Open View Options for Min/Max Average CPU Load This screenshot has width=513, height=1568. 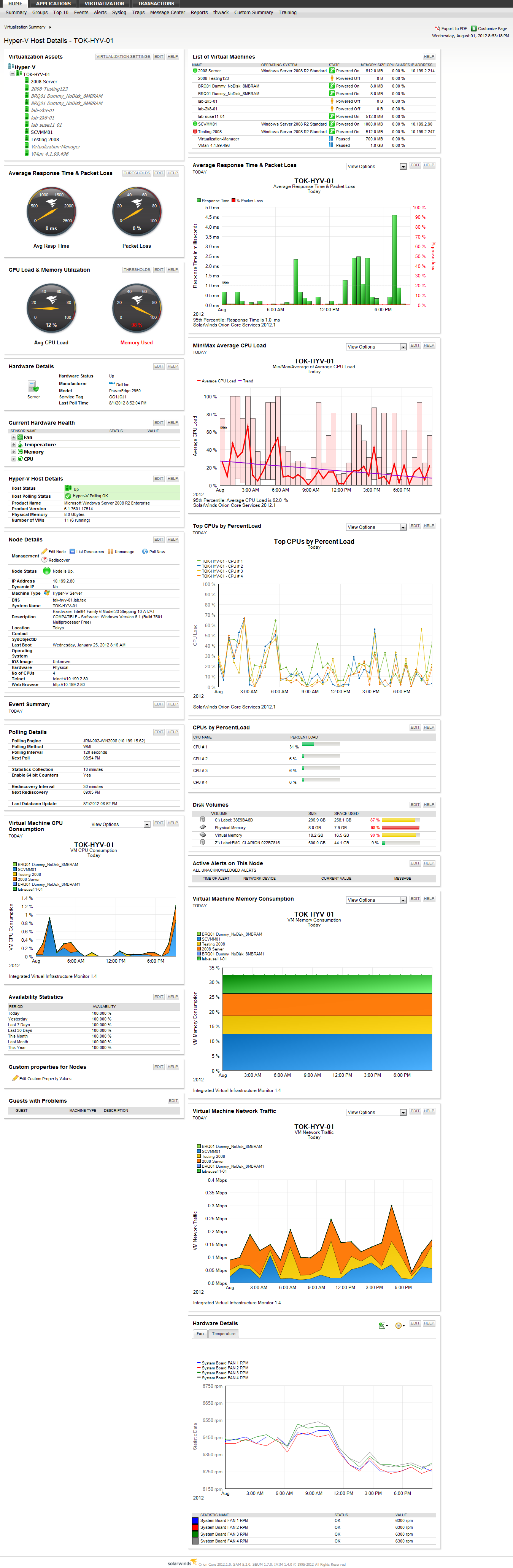[x=375, y=346]
